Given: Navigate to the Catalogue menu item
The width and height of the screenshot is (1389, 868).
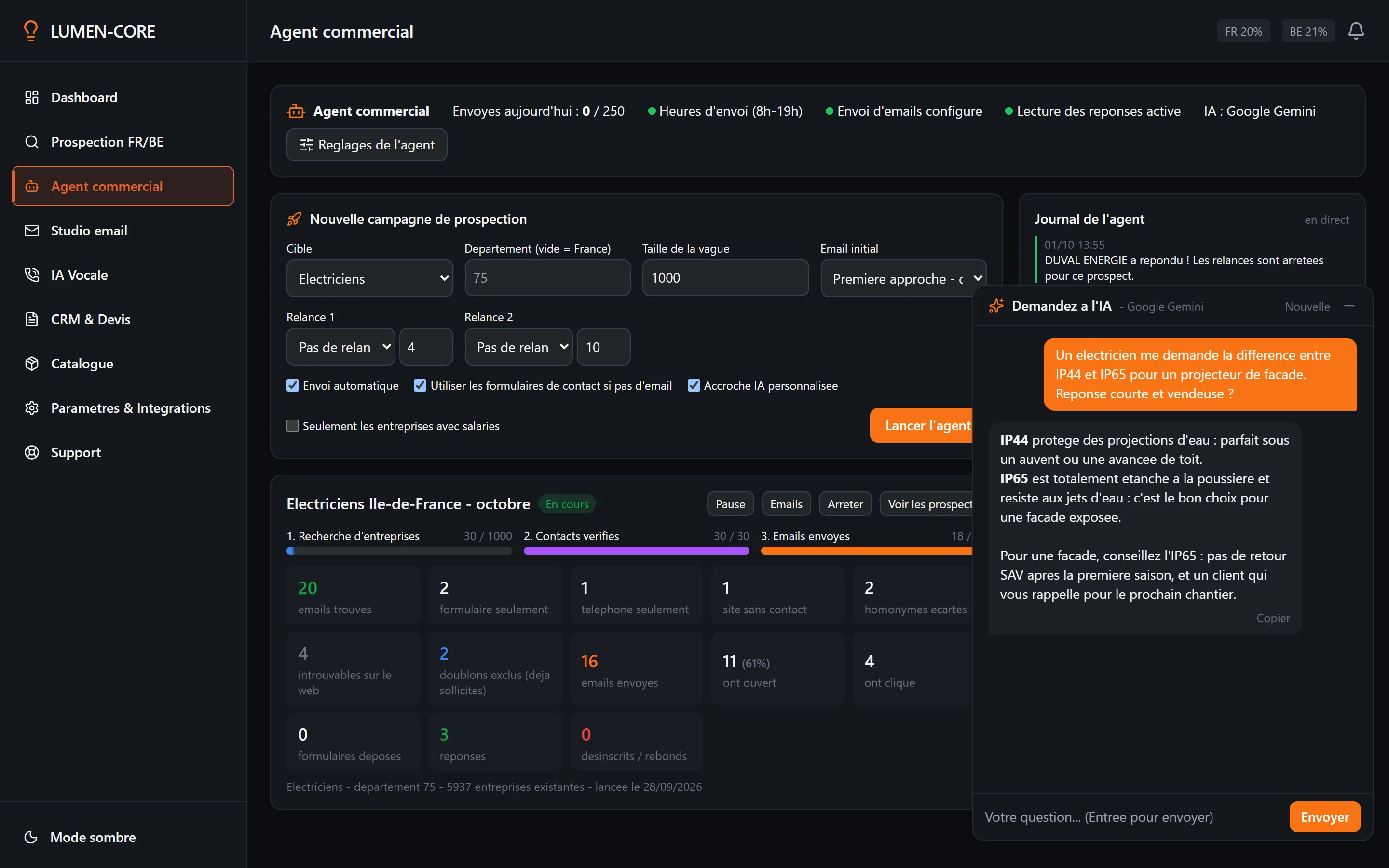Looking at the screenshot, I should click(123, 364).
